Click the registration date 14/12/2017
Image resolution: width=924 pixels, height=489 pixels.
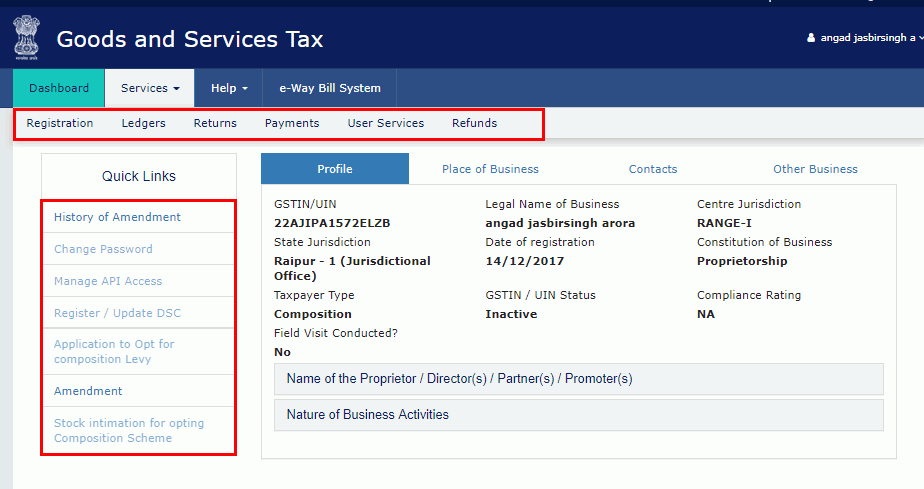tap(524, 261)
